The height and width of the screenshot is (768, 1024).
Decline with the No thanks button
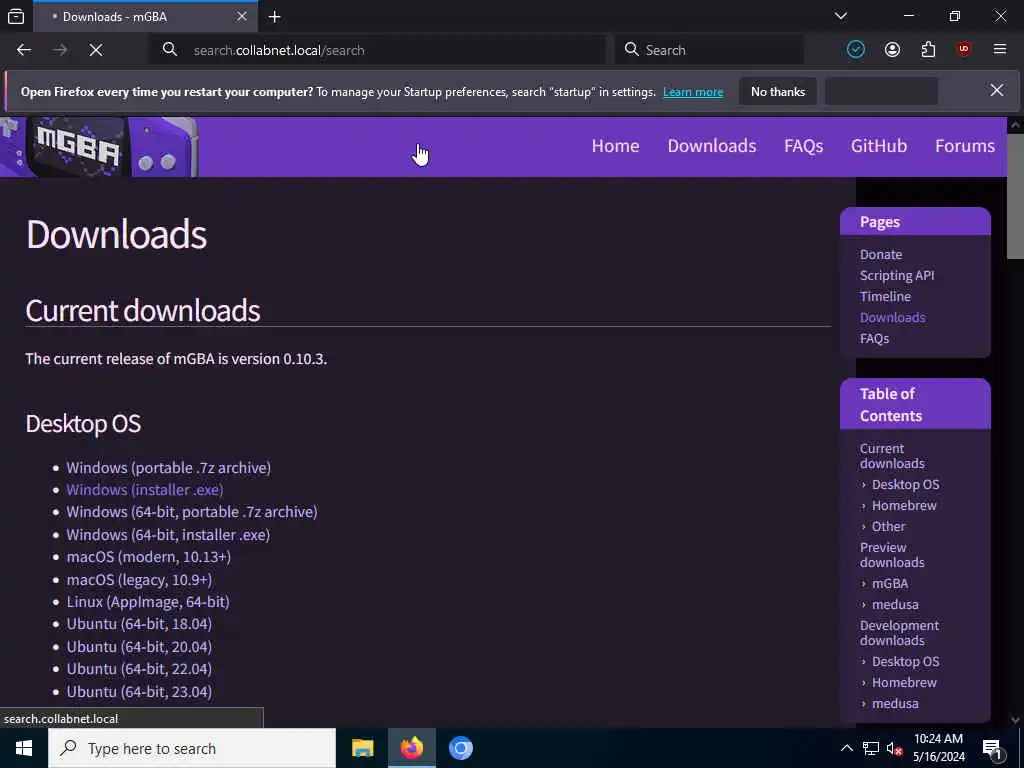778,91
